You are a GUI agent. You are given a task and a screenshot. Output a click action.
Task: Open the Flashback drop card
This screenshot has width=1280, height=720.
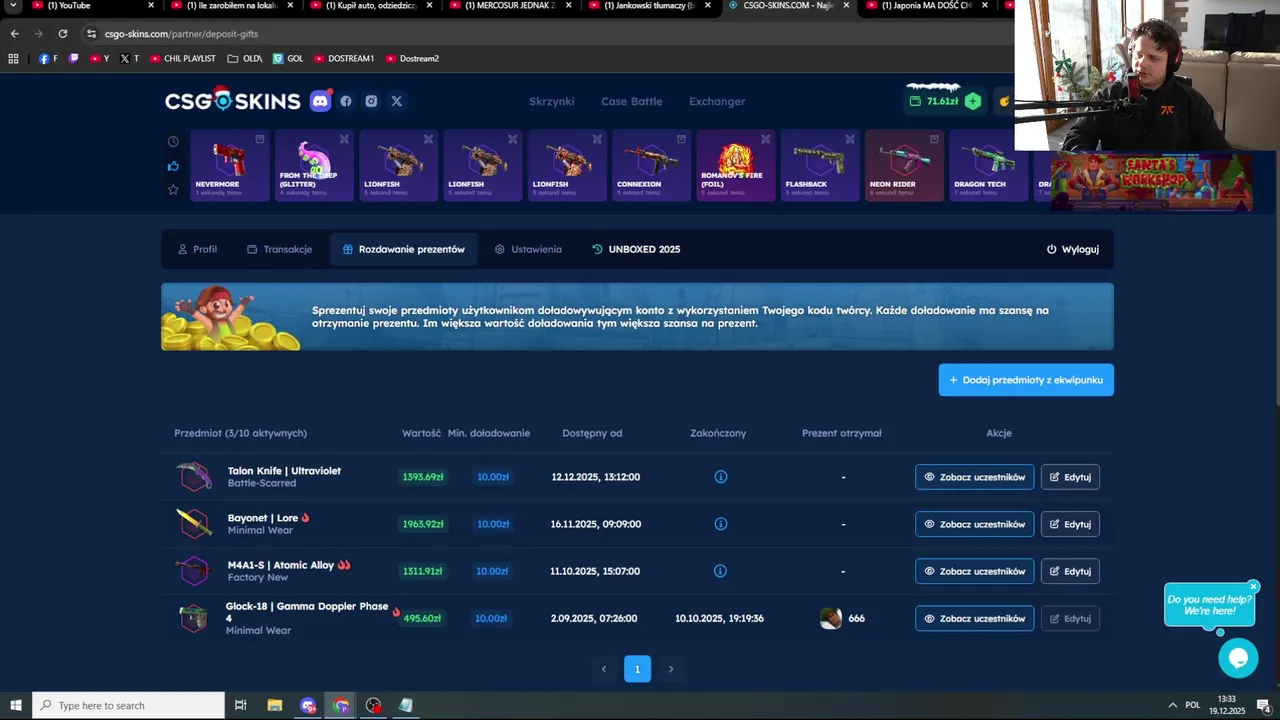pyautogui.click(x=820, y=165)
